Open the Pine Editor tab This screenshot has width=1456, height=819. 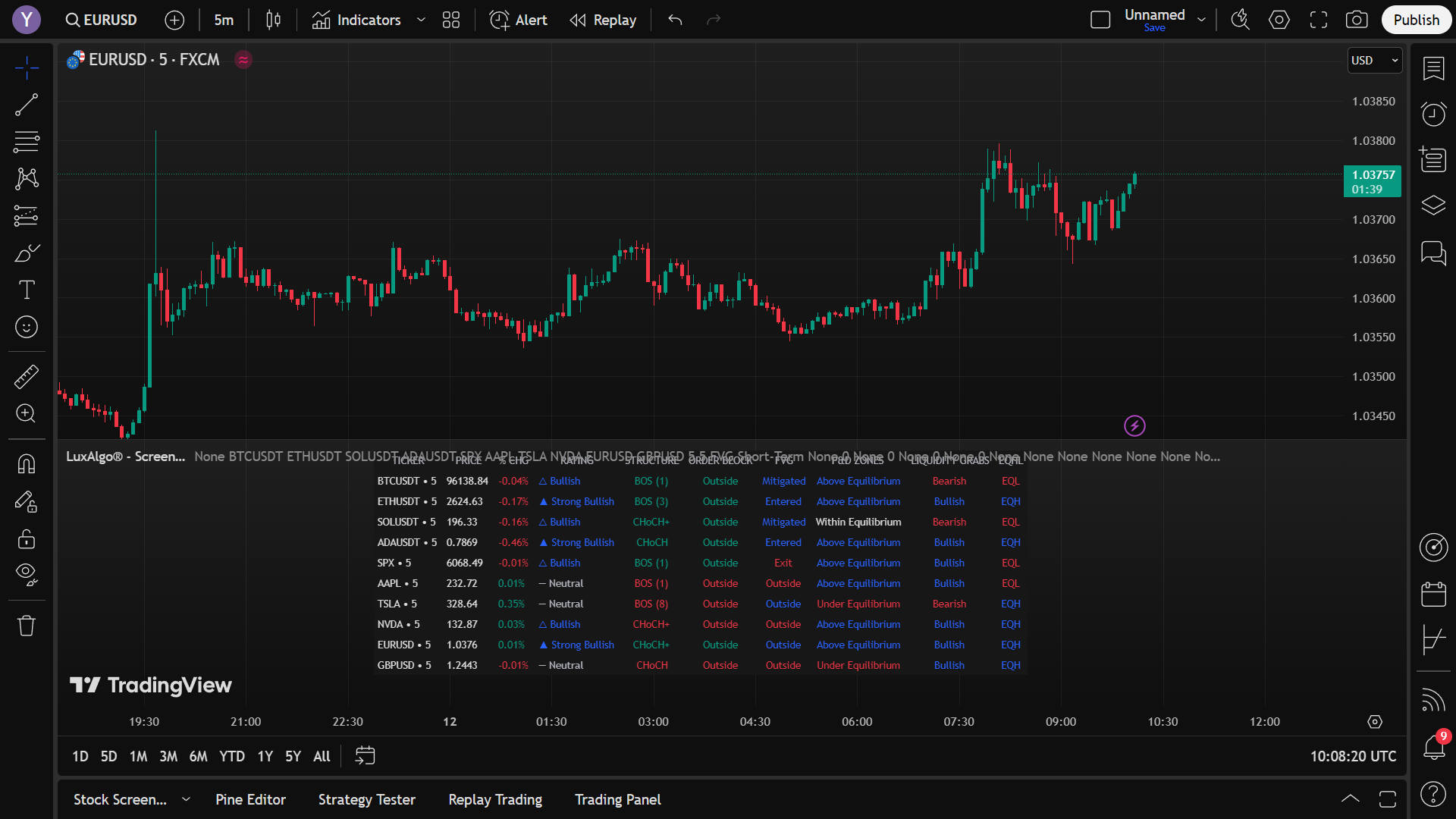tap(250, 799)
